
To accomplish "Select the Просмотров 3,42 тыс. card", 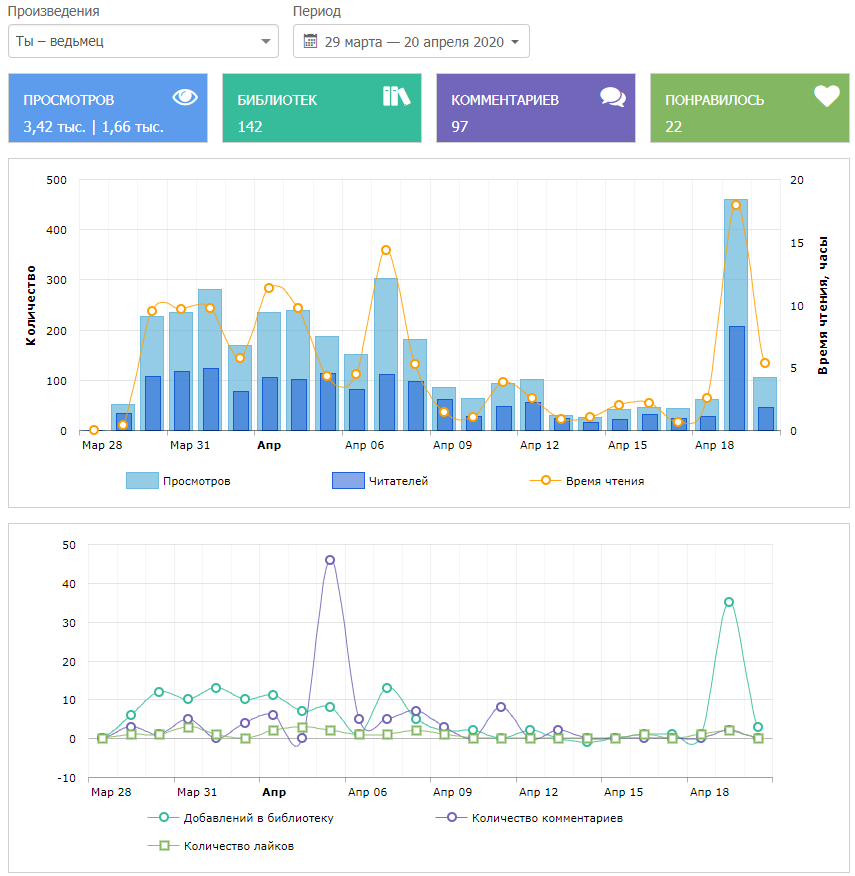I will (x=108, y=108).
